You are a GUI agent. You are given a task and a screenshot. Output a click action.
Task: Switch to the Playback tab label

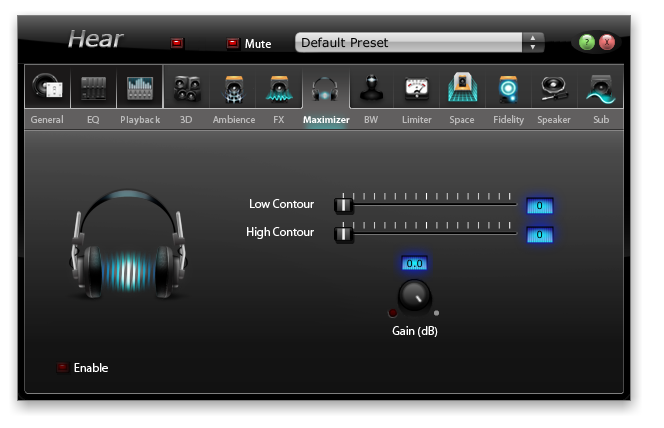click(140, 120)
